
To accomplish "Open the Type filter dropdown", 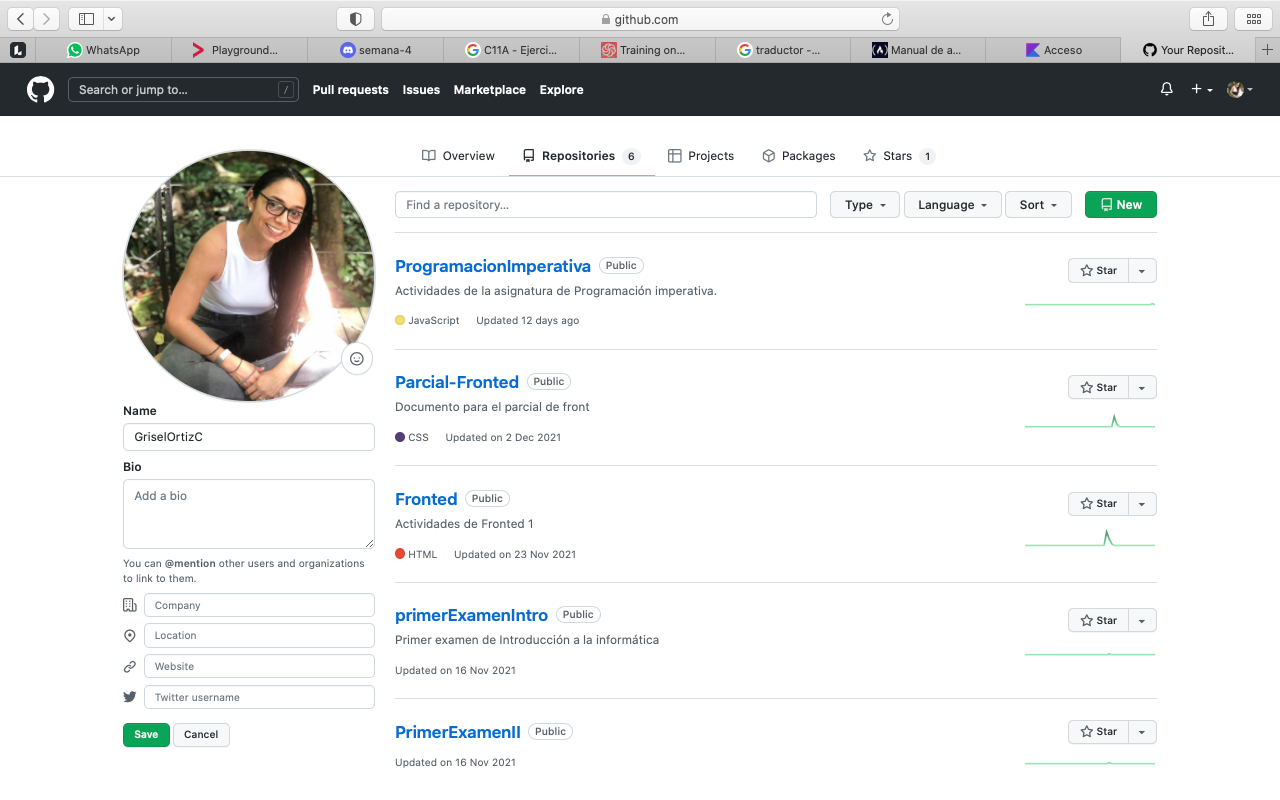I will 864,205.
